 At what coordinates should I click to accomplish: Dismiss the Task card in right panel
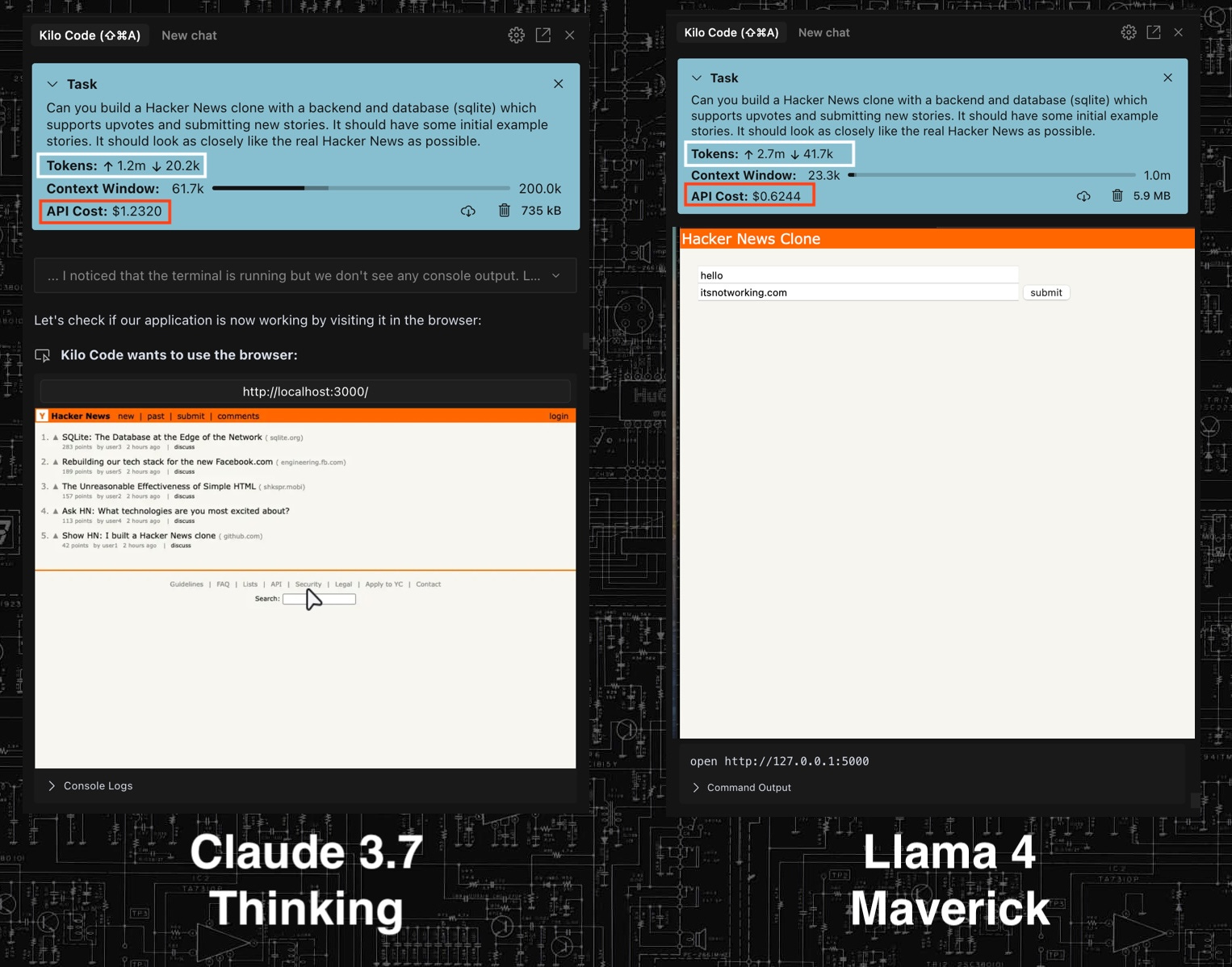1167,77
